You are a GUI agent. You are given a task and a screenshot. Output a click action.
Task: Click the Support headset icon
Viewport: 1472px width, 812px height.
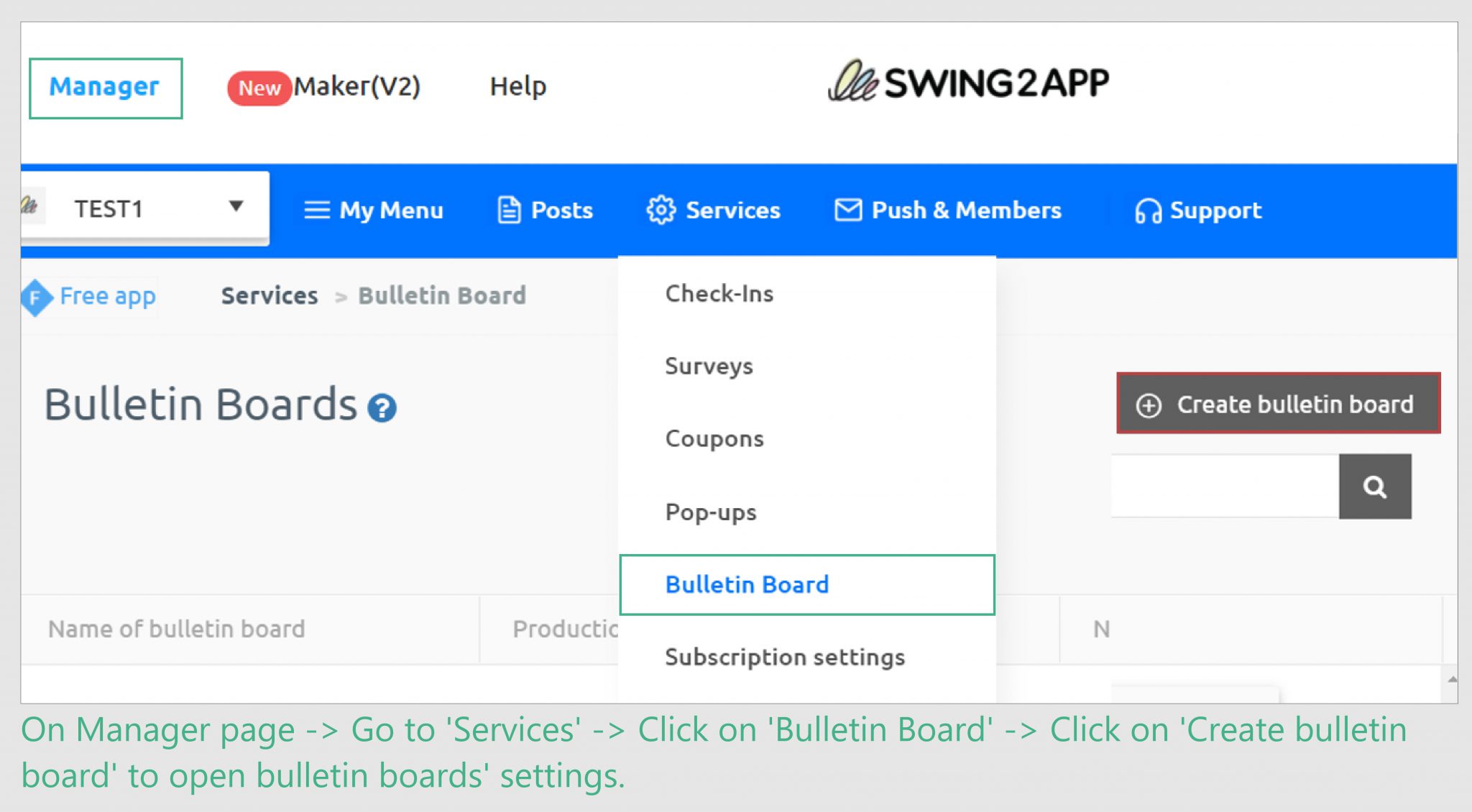point(1147,210)
